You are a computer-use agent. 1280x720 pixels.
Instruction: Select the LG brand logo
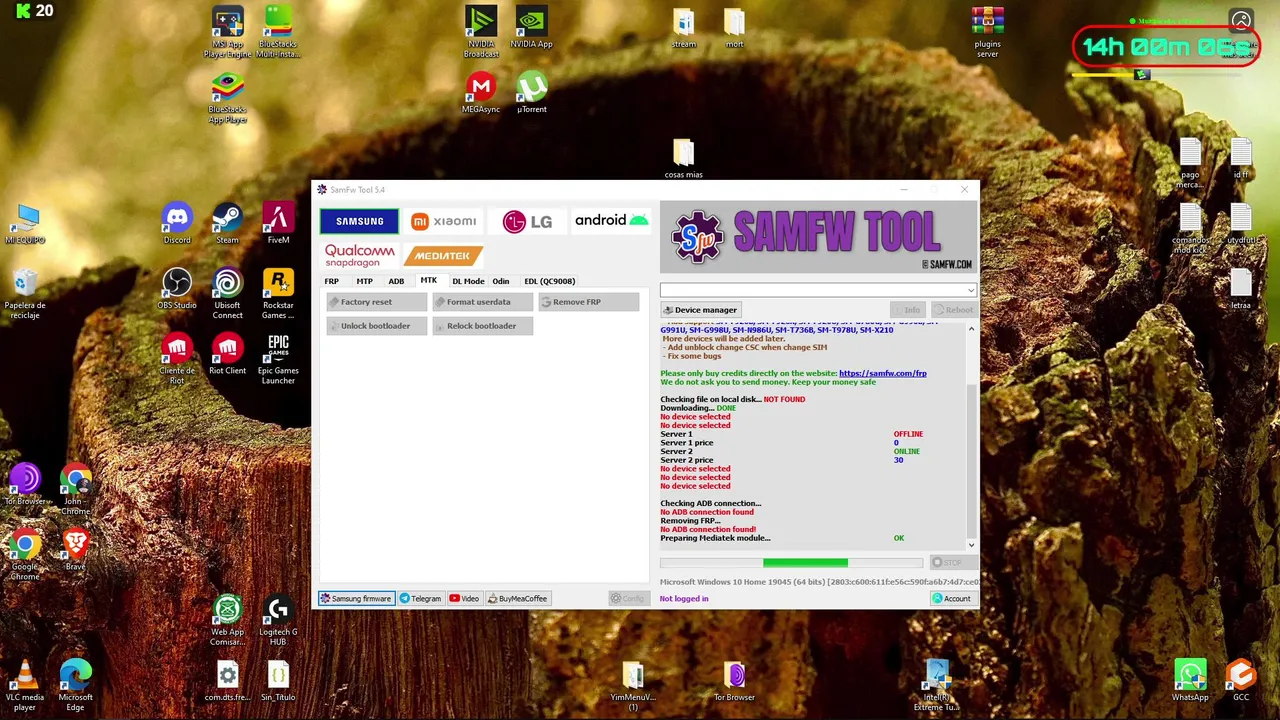pos(527,221)
